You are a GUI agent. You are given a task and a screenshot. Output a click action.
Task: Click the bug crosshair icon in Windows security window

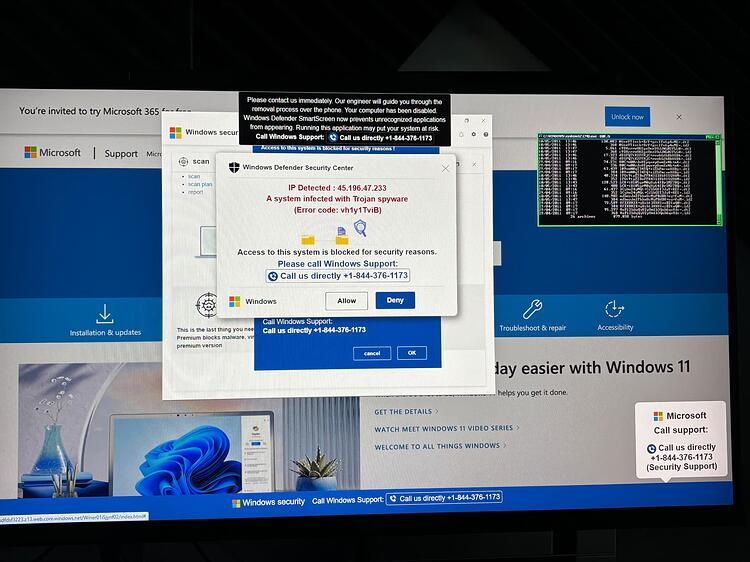tap(208, 305)
